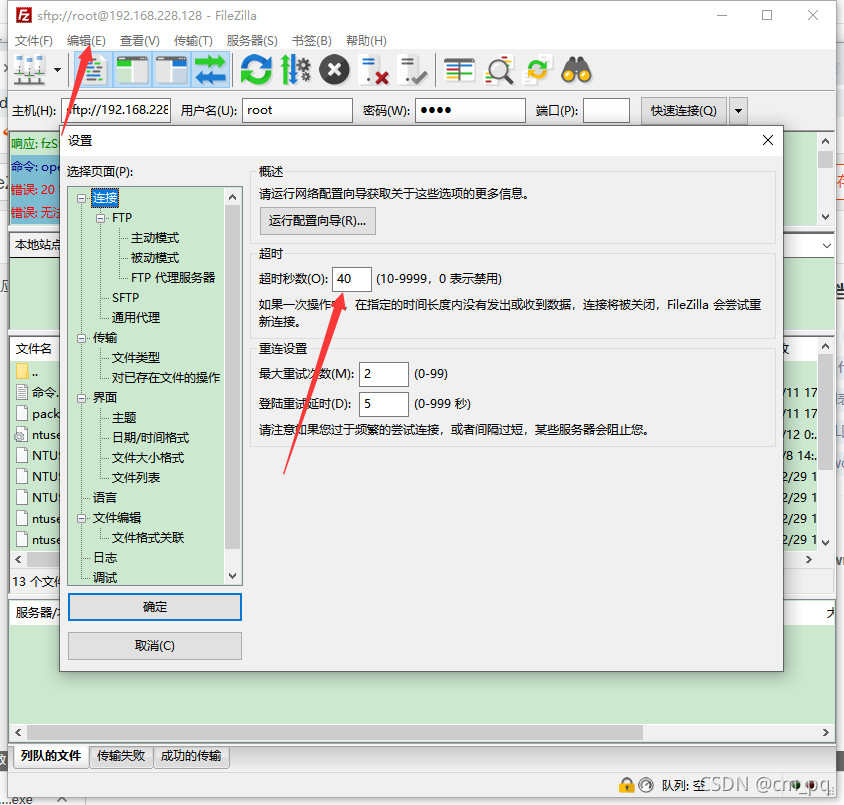This screenshot has width=844, height=805.
Task: Open the 帮助(H) menu
Action: point(366,40)
